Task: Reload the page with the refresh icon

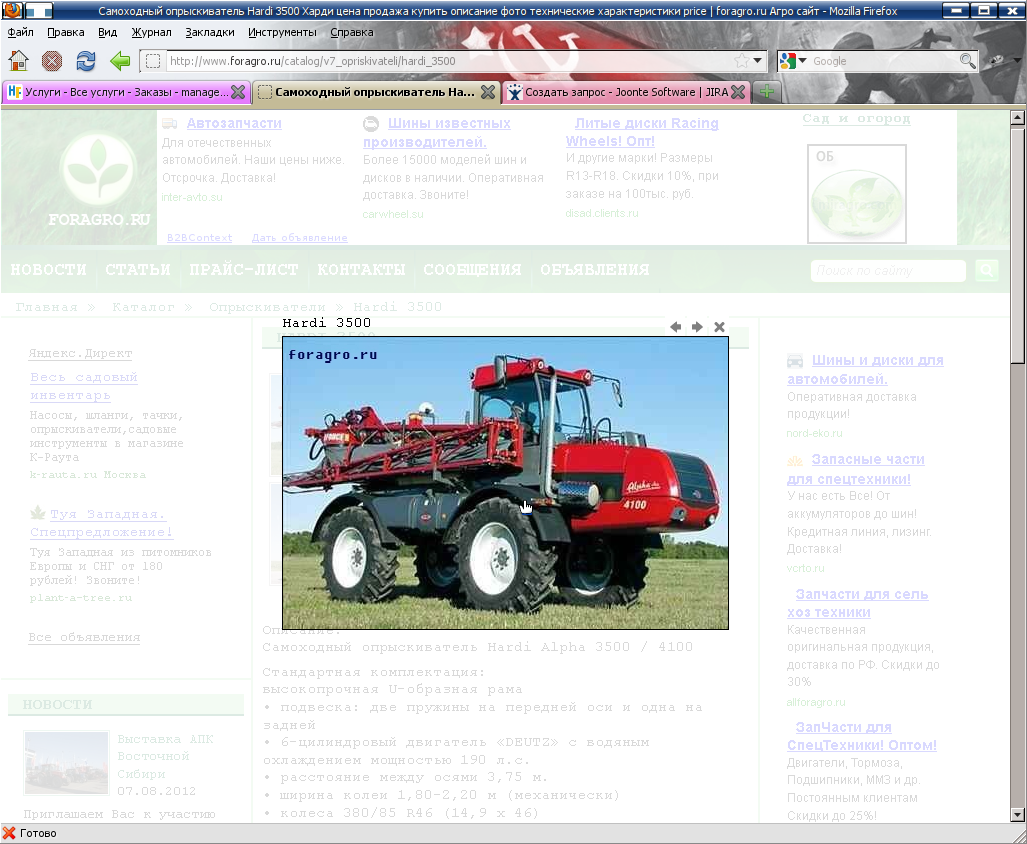Action: click(86, 61)
